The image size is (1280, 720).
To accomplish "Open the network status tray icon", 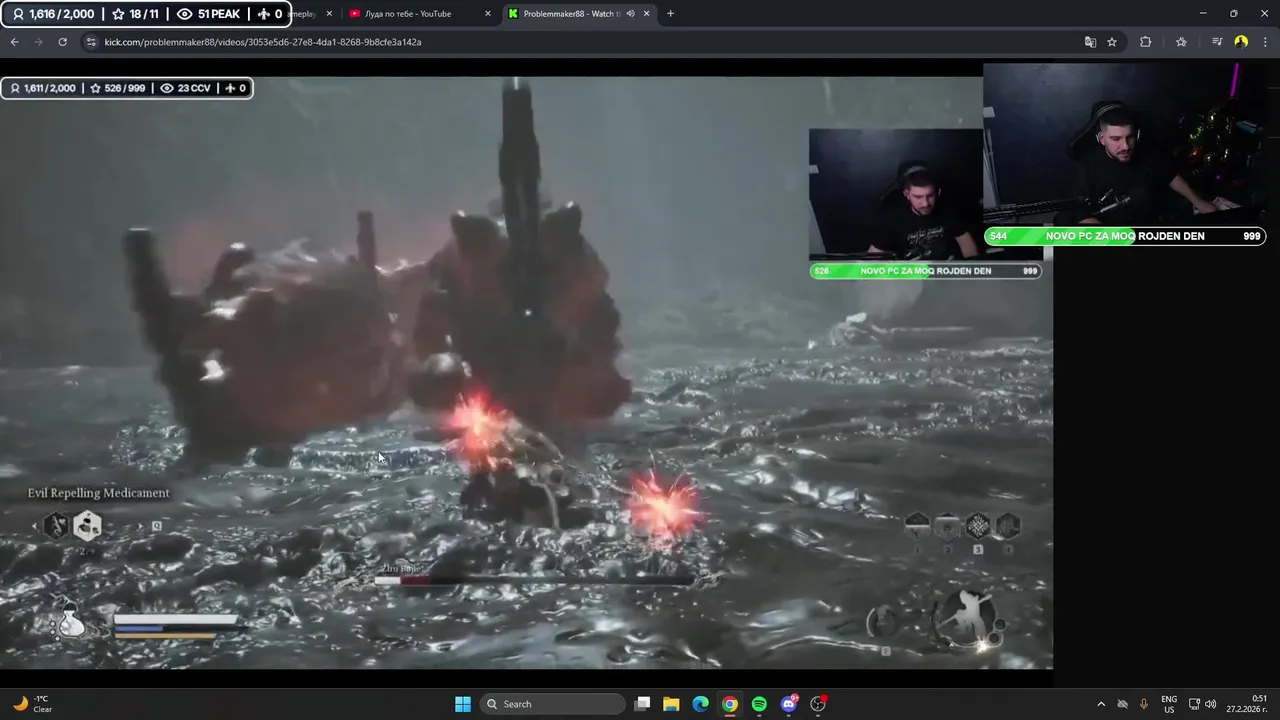I will point(1194,704).
